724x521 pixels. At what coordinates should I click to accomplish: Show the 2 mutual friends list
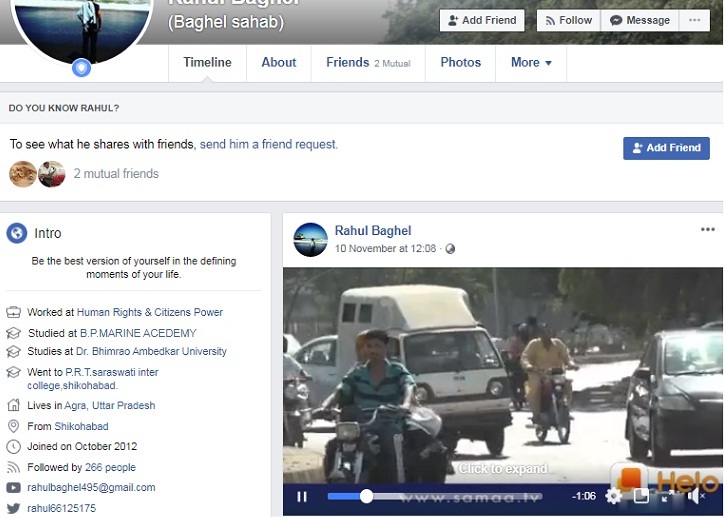[x=116, y=174]
